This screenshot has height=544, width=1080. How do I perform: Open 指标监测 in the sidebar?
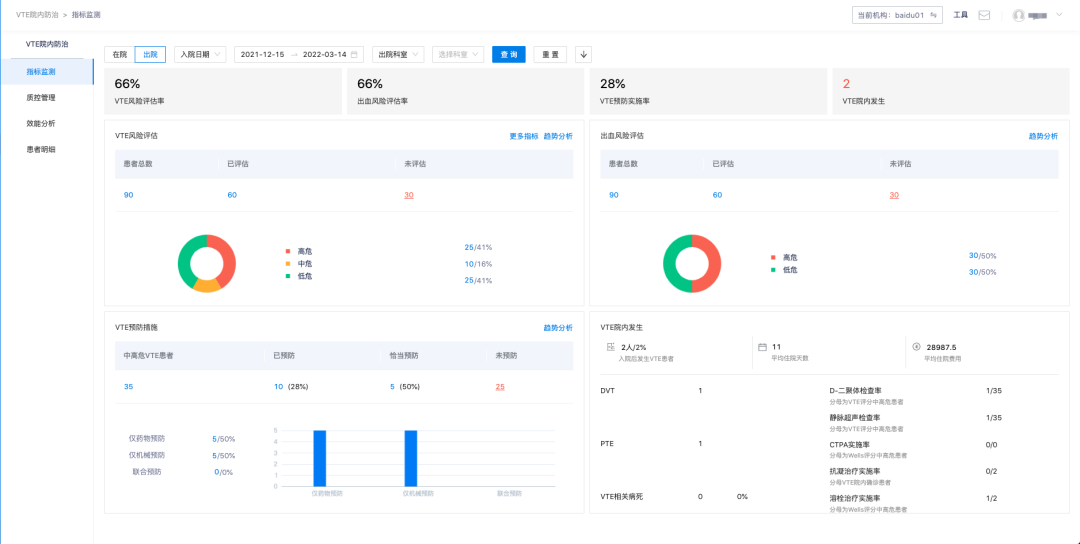pos(47,72)
